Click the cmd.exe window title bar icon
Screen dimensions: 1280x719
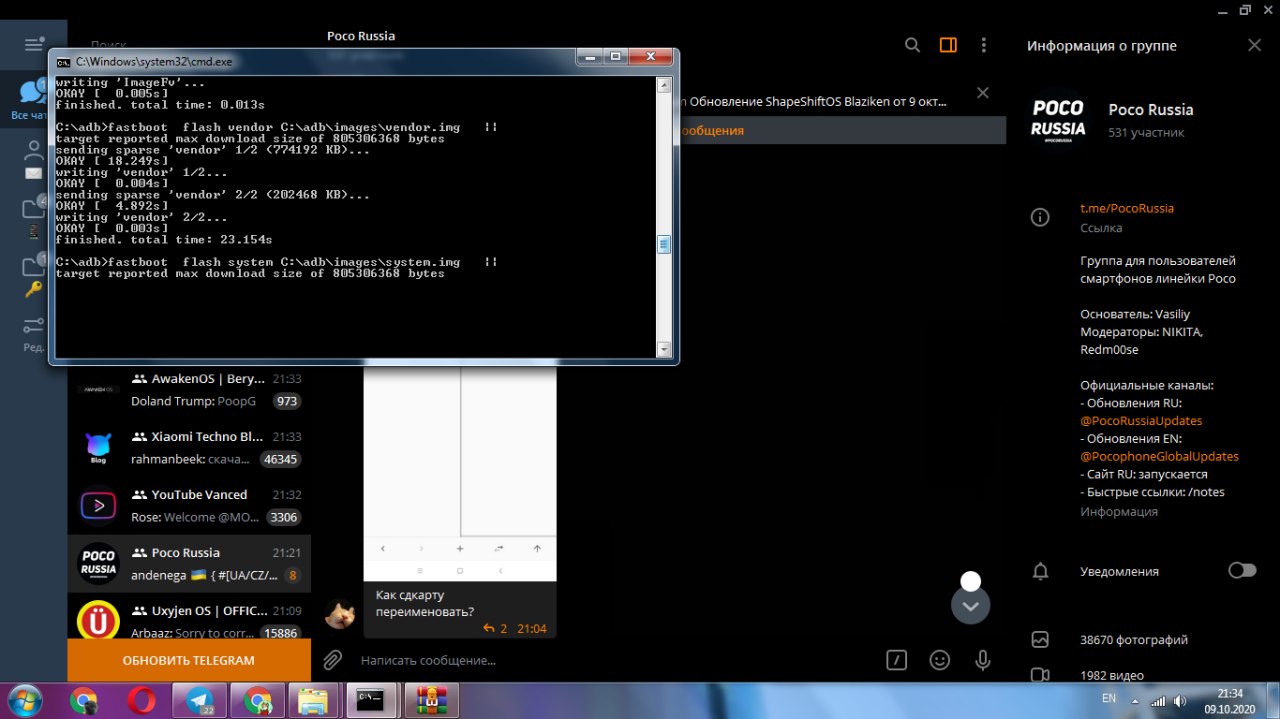(x=63, y=61)
